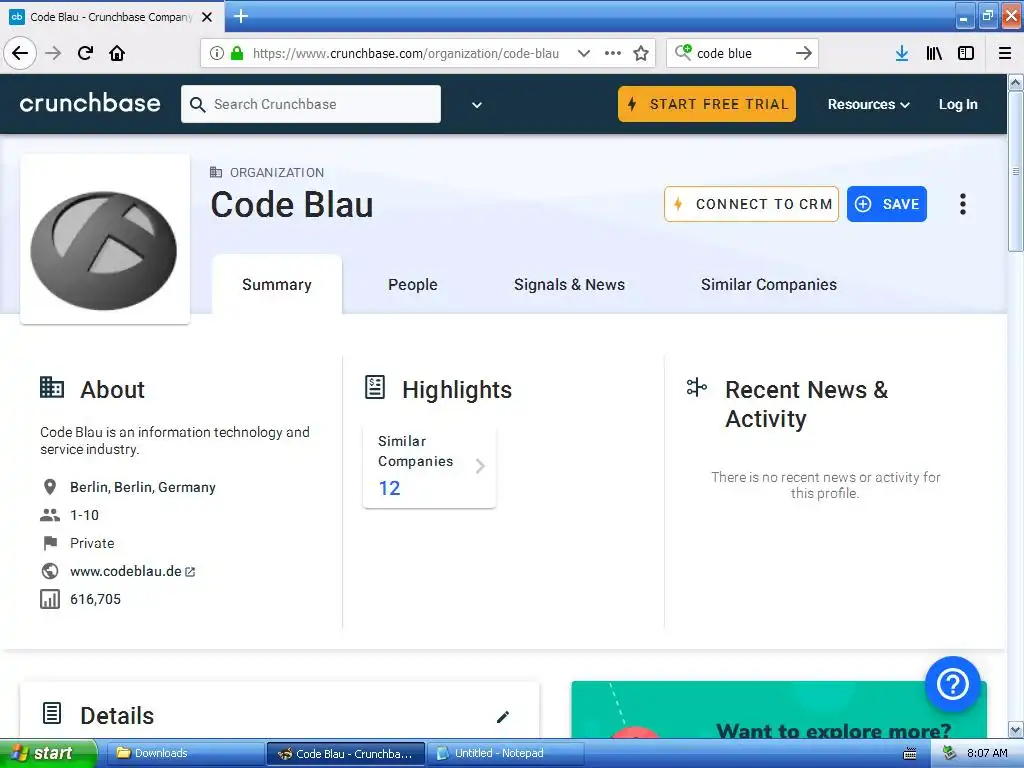Go back with the browser back arrow
1024x768 pixels.
20,53
